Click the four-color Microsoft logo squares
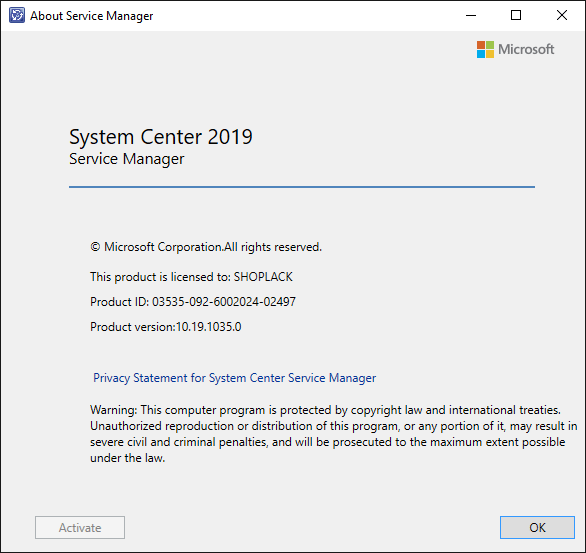 pos(485,49)
